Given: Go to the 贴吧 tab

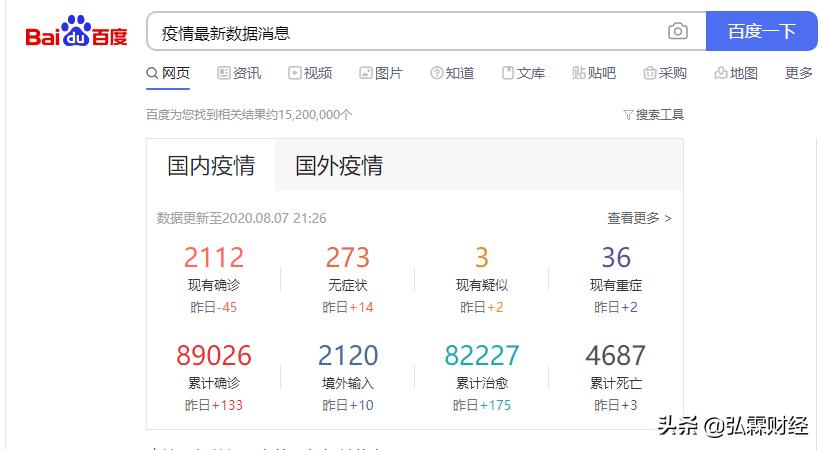Looking at the screenshot, I should pos(594,73).
